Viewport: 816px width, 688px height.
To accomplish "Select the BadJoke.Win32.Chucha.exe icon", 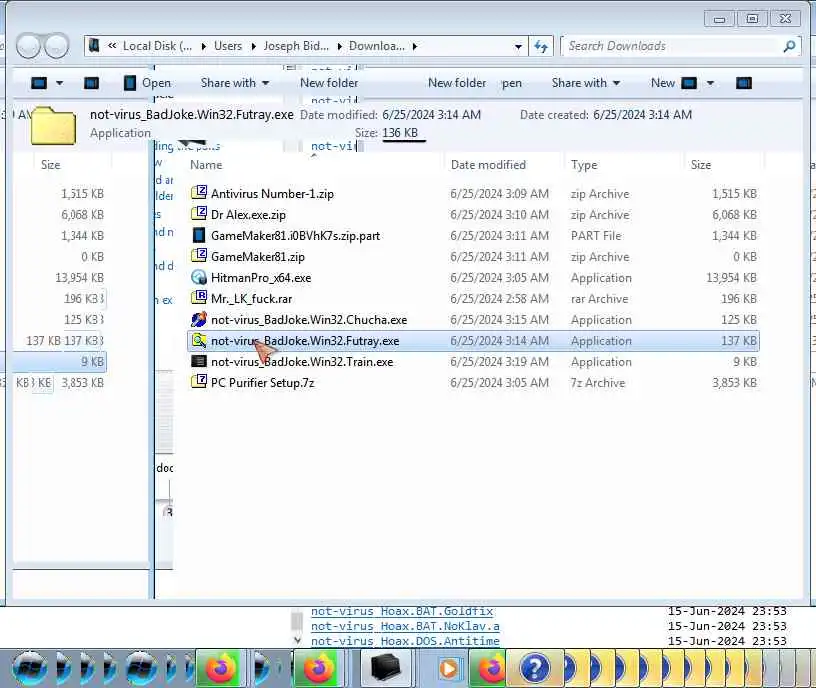I will [199, 319].
